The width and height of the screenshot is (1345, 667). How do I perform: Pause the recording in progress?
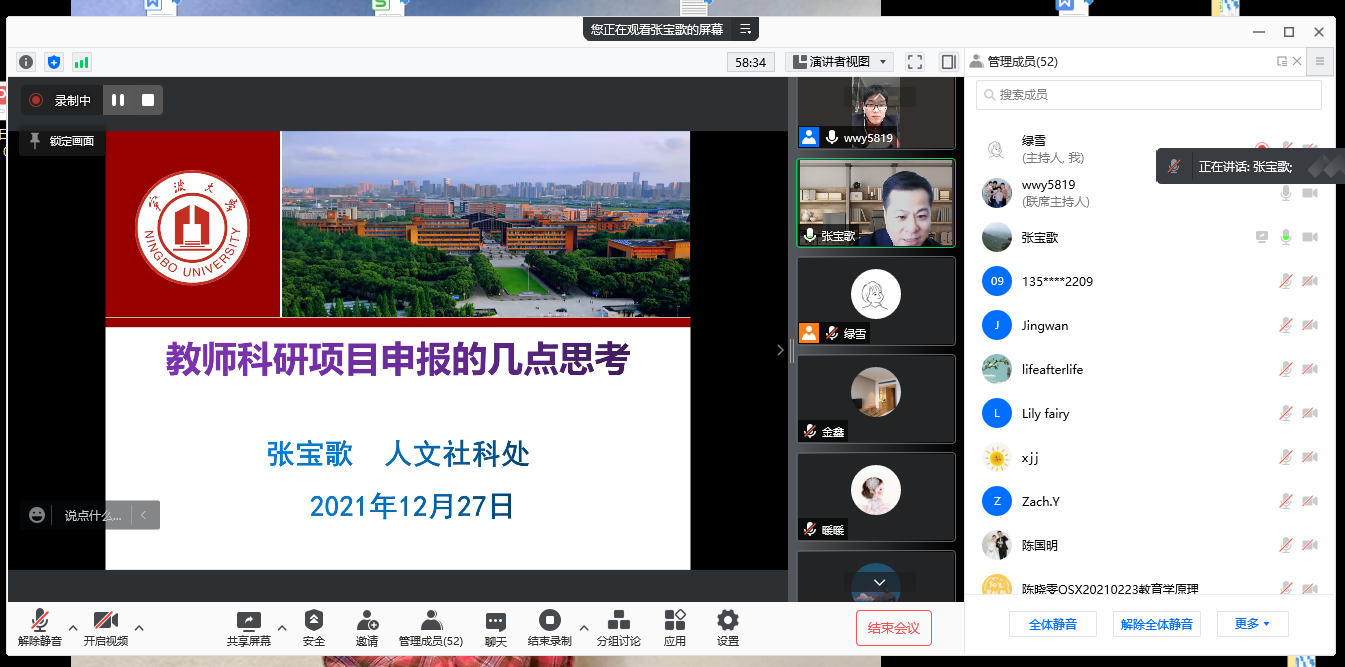point(118,100)
